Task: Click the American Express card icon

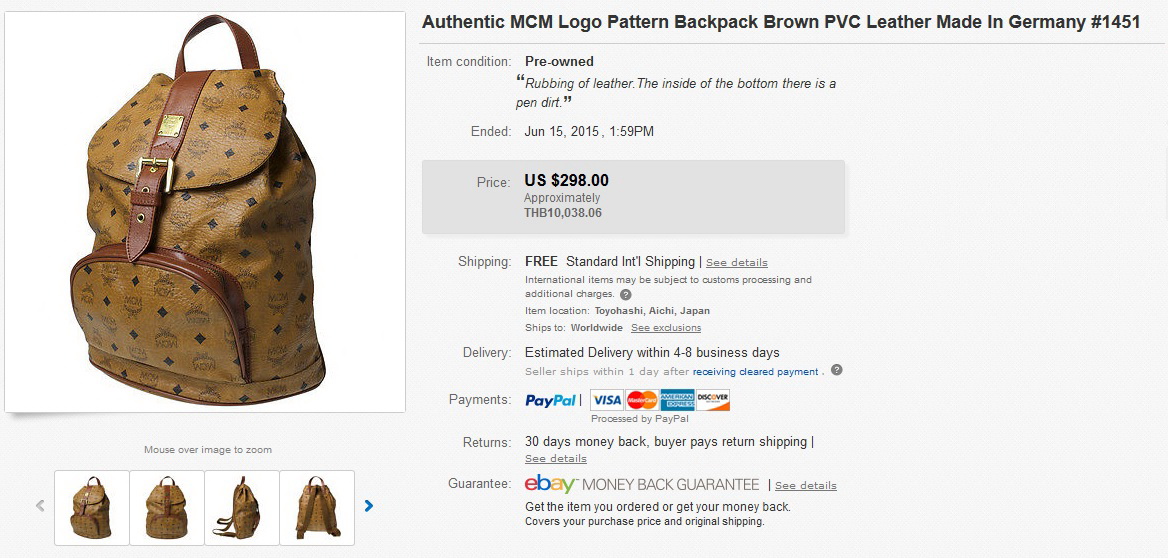Action: point(677,400)
